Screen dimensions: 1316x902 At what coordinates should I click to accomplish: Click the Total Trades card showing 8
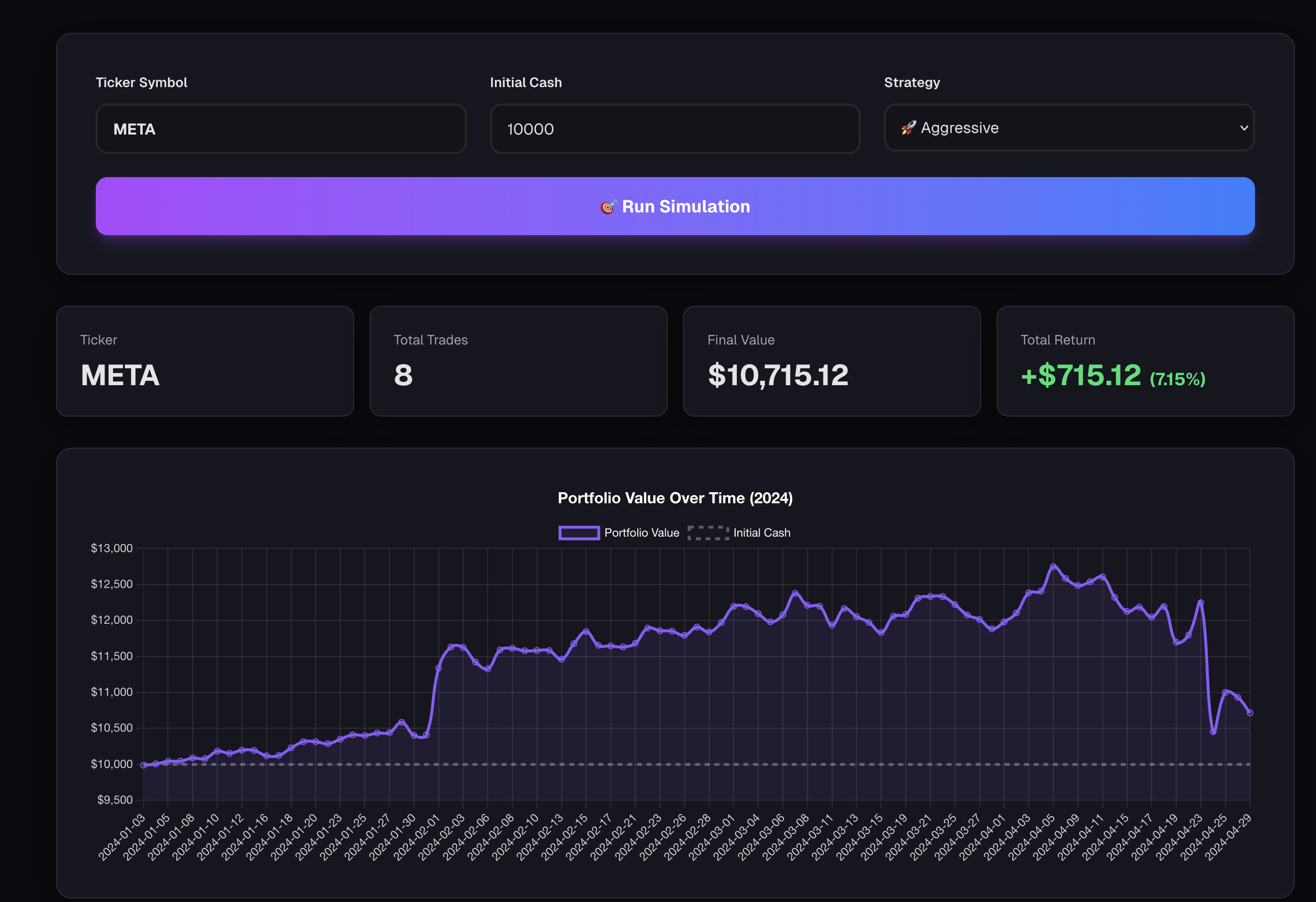(x=518, y=361)
